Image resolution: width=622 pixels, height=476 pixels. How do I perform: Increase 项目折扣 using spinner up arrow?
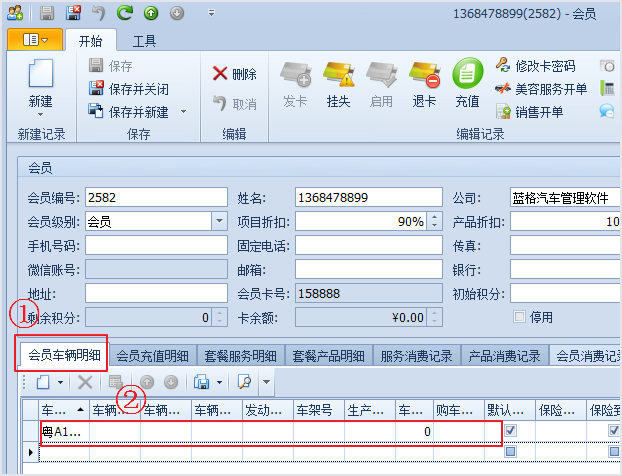(435, 217)
